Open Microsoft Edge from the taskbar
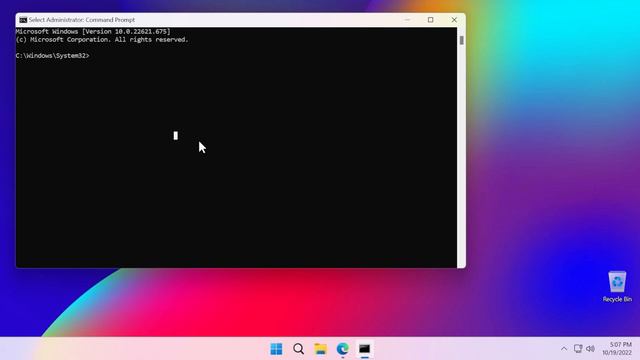The height and width of the screenshot is (360, 640). (342, 349)
